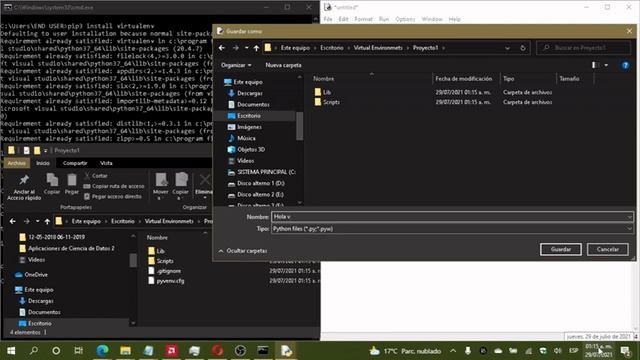Open Archivo tab in File Explorer
This screenshot has width=640, height=360.
click(x=17, y=163)
